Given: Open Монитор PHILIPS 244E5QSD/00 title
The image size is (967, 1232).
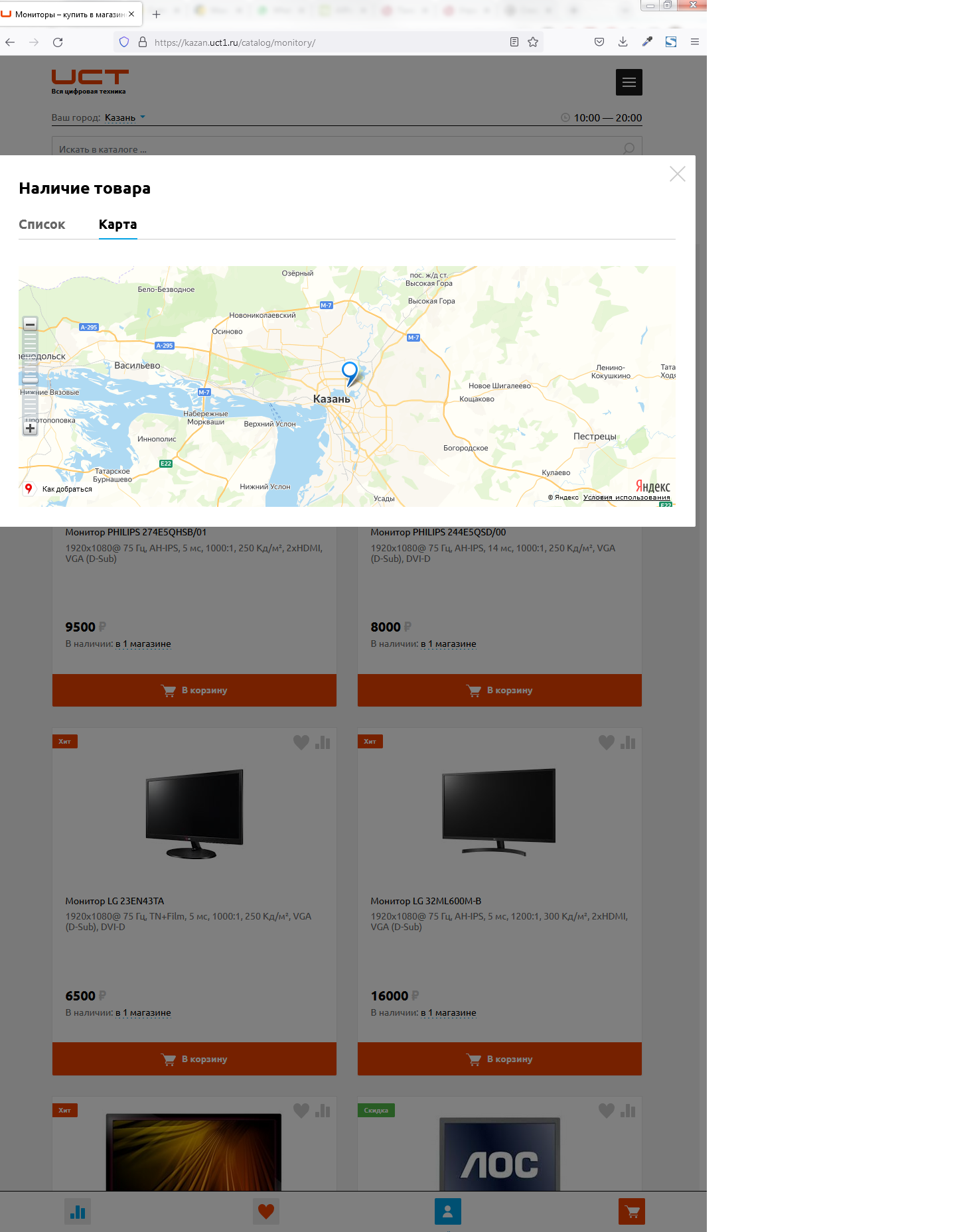Looking at the screenshot, I should pos(438,532).
